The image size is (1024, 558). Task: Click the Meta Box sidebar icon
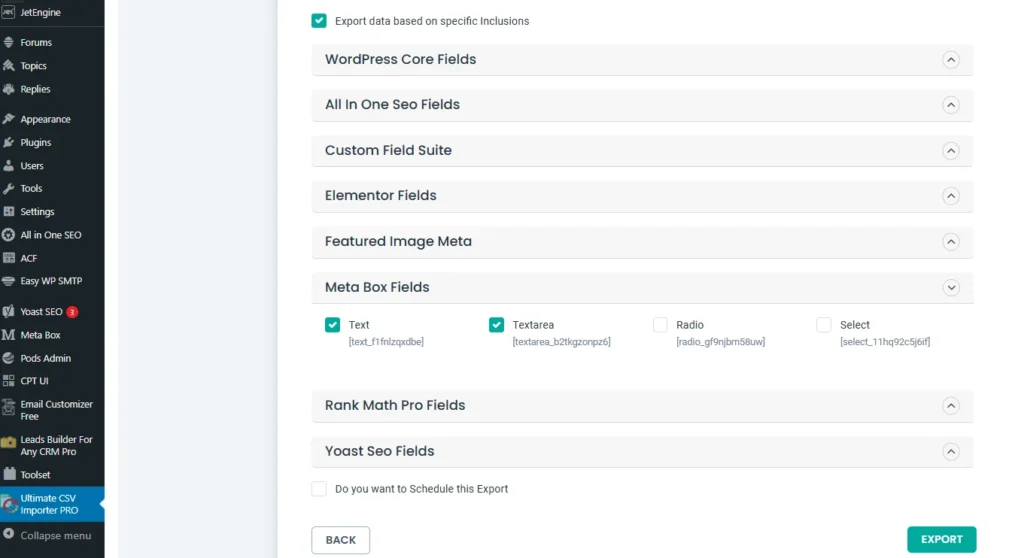9,335
